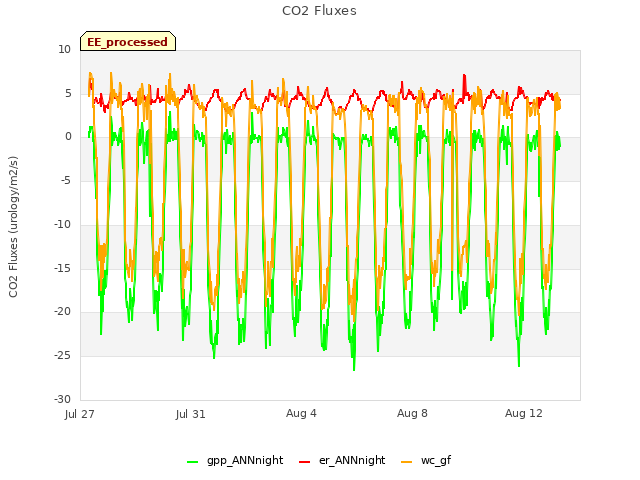Click the CO2 Fluxes chart title
The image size is (640, 480).
coord(320,11)
